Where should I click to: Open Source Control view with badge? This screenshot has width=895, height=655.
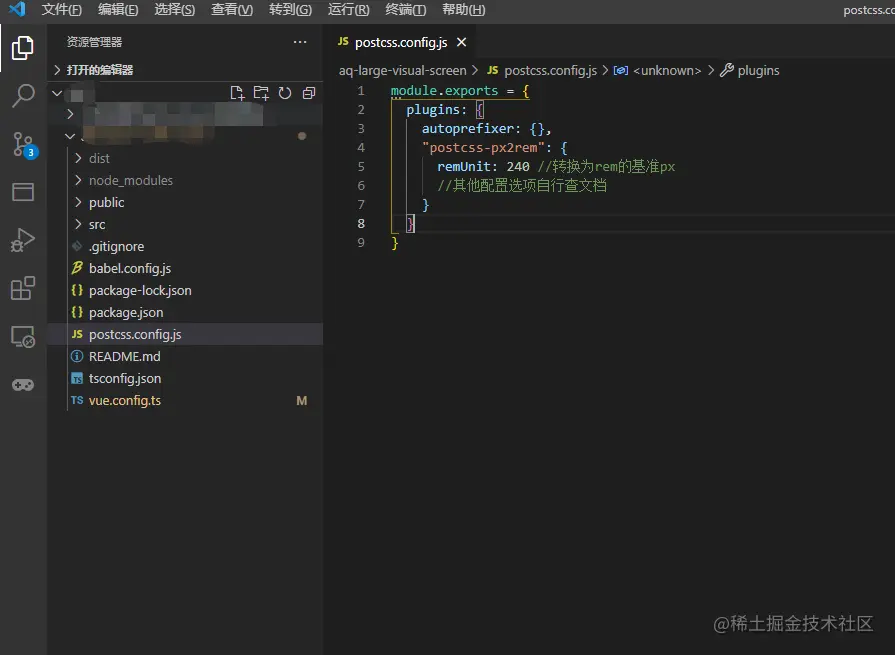click(23, 144)
